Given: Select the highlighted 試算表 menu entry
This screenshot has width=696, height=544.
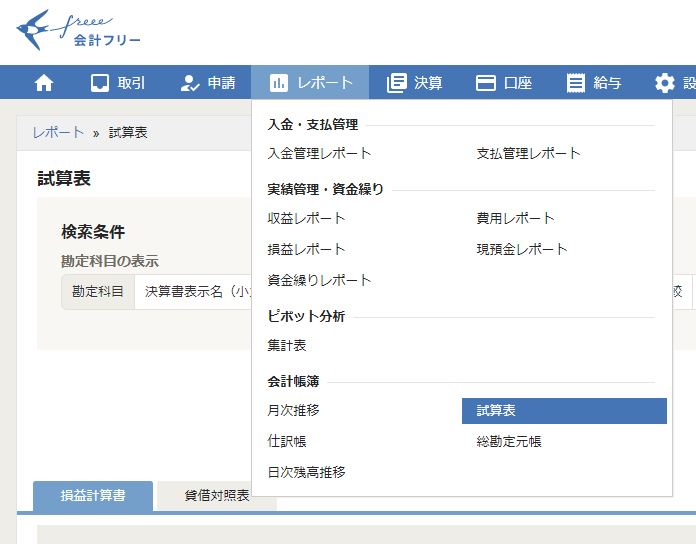Looking at the screenshot, I should point(564,411).
